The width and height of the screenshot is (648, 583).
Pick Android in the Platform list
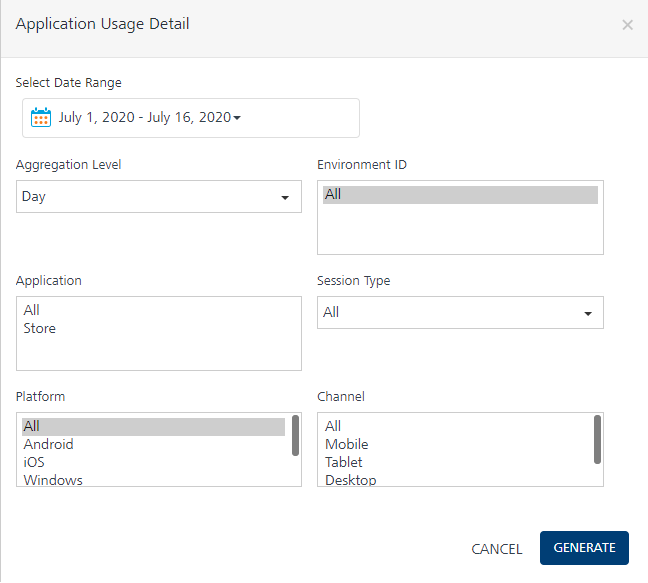tap(49, 445)
